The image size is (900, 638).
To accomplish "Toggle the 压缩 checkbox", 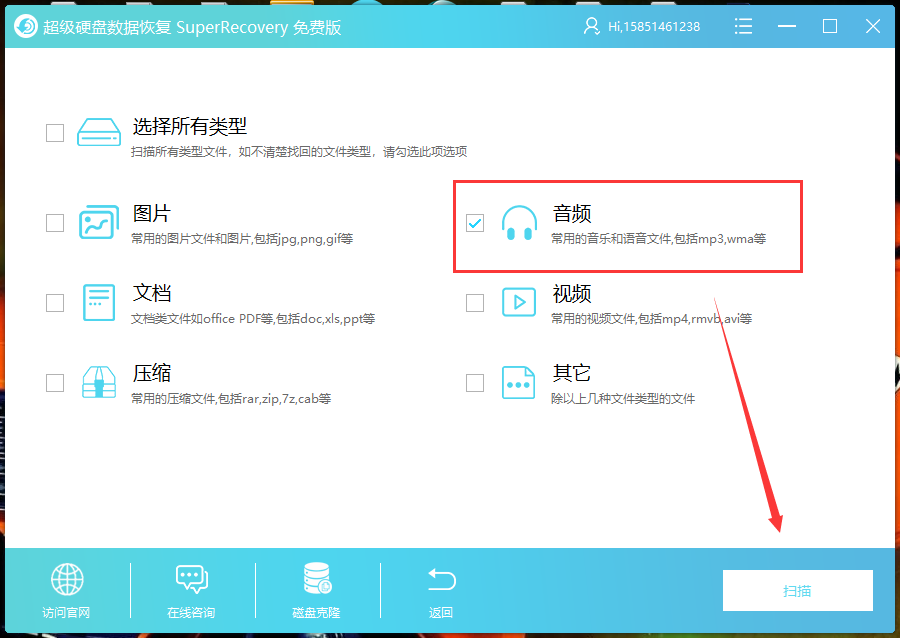I will coord(55,383).
